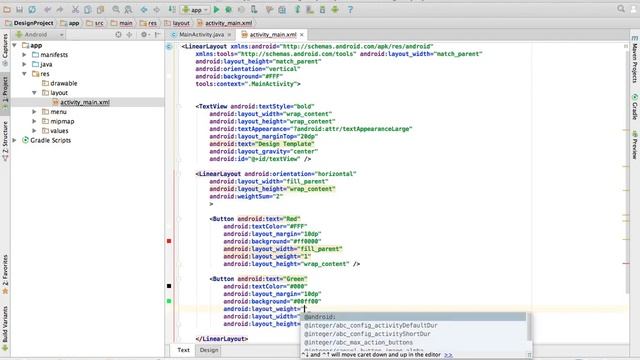Click the Scroll from Source target icon
Image resolution: width=640 pixels, height=360 pixels.
click(118, 35)
